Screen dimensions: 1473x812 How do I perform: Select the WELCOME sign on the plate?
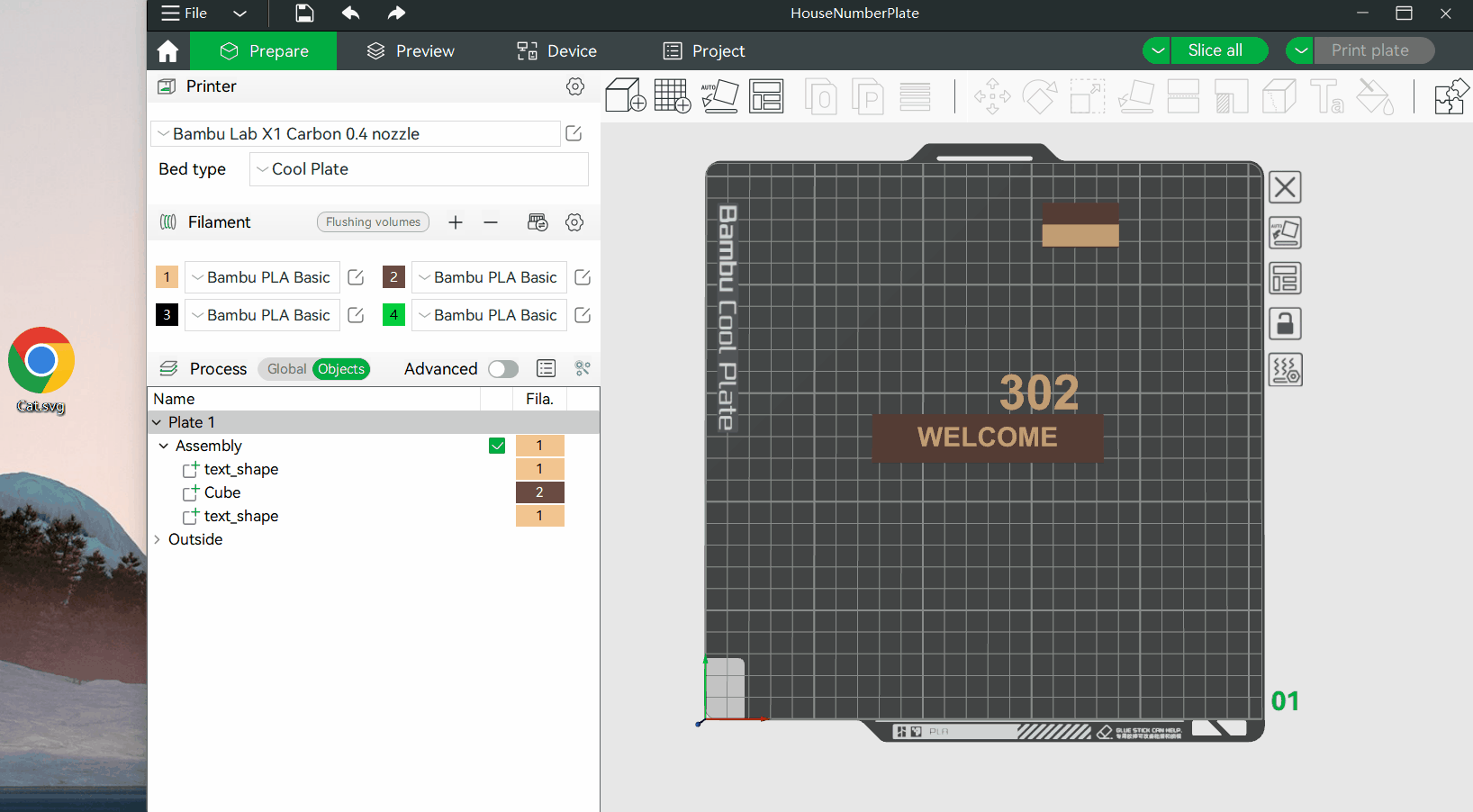[x=988, y=438]
